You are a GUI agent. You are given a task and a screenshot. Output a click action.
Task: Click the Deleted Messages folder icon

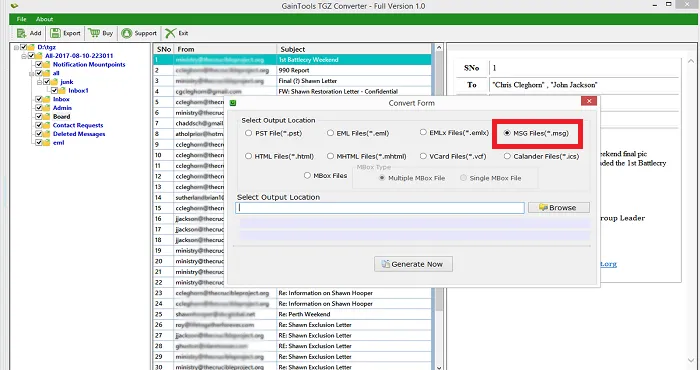click(46, 134)
